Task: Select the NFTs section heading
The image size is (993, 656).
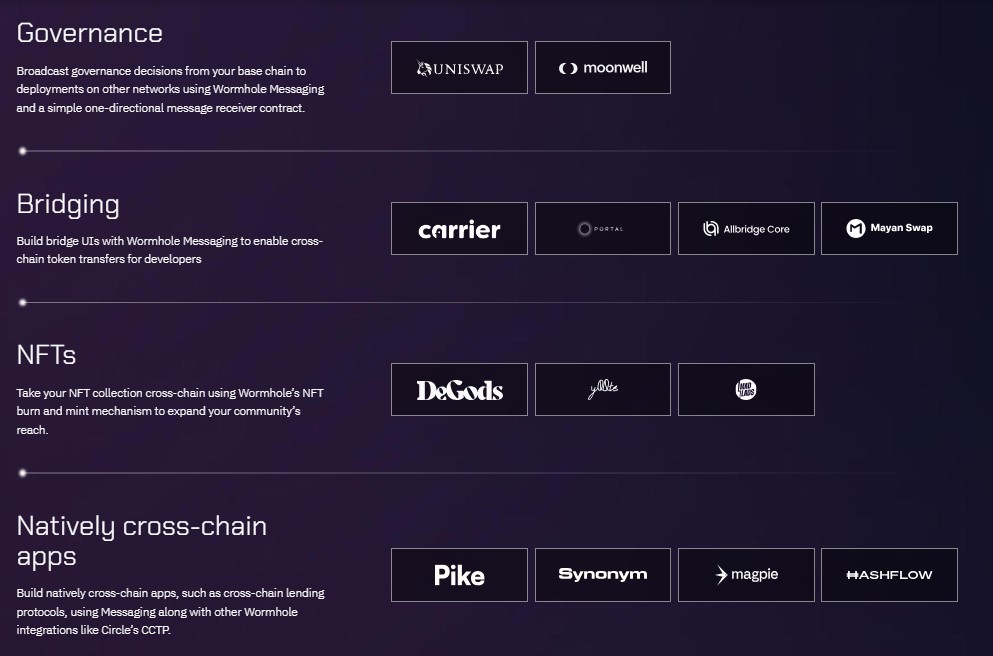Action: point(47,355)
